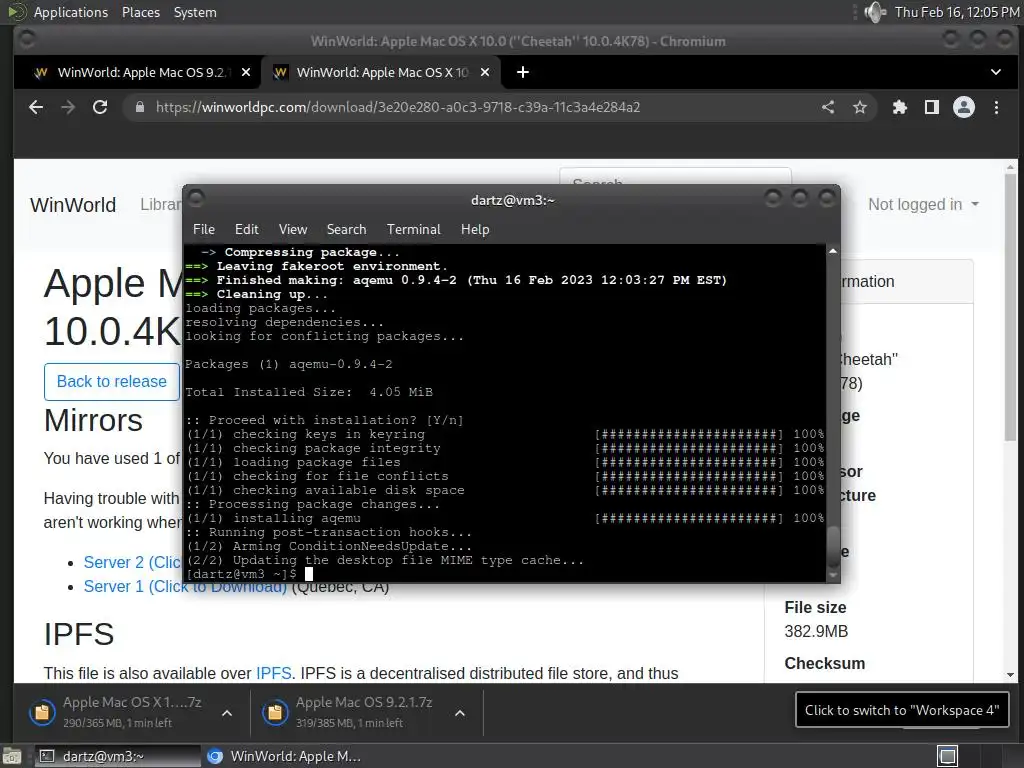Open the Places menu in top panel
The height and width of the screenshot is (768, 1024).
coord(141,12)
